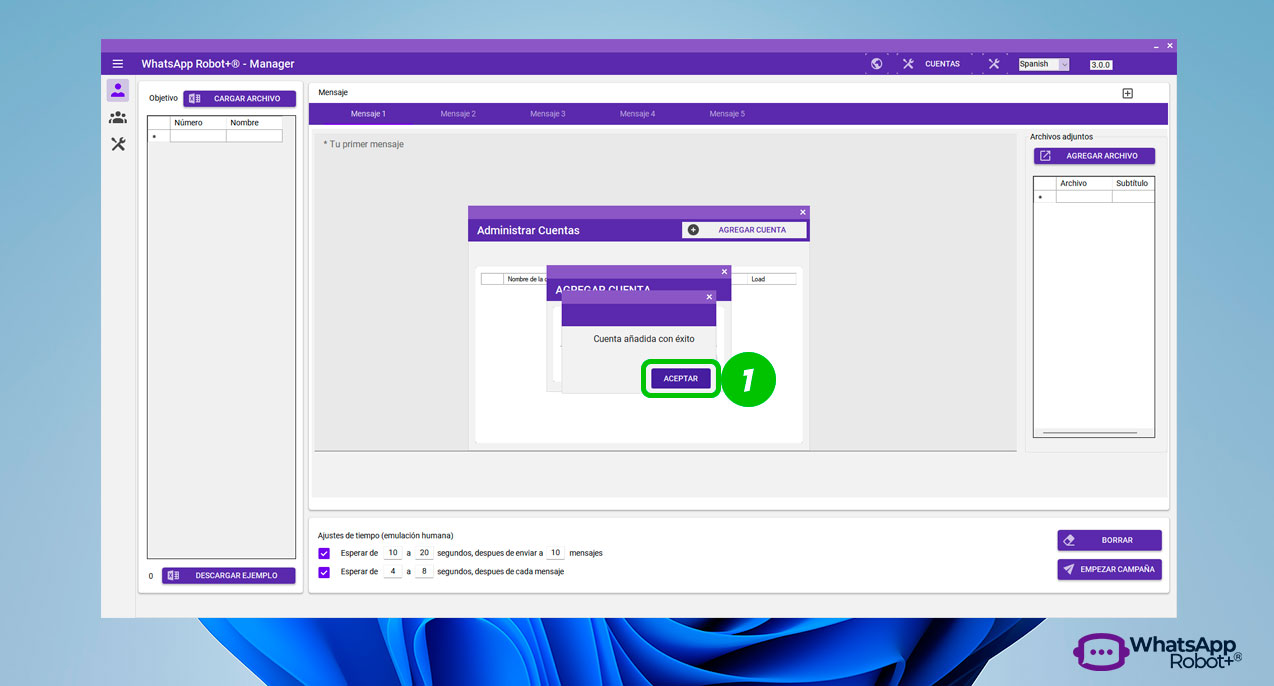Open the Spanish language dropdown

tap(1044, 64)
